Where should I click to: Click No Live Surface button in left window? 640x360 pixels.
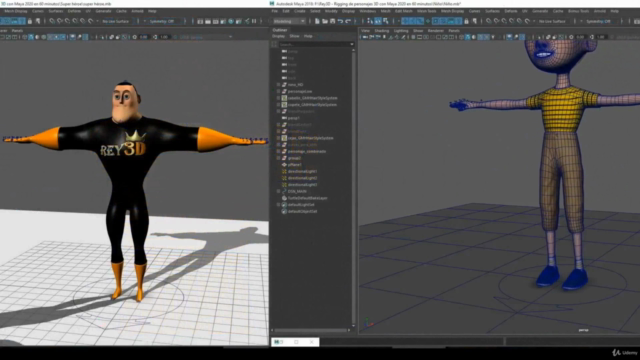[116, 21]
